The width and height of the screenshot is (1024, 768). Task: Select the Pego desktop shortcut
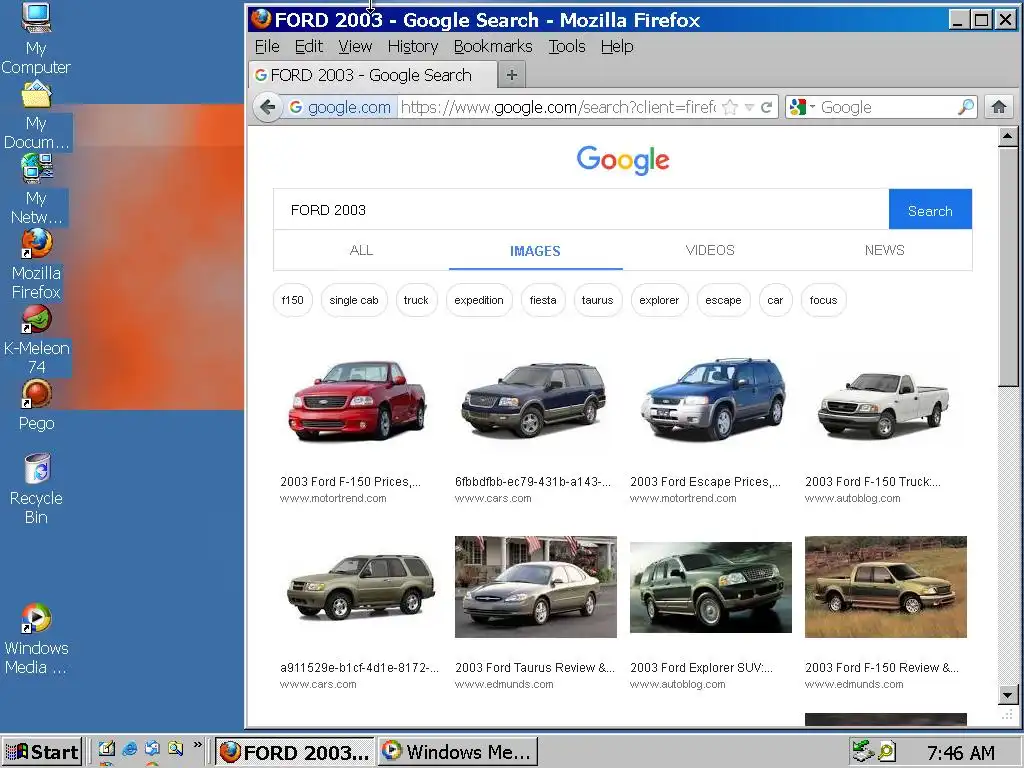pos(36,406)
